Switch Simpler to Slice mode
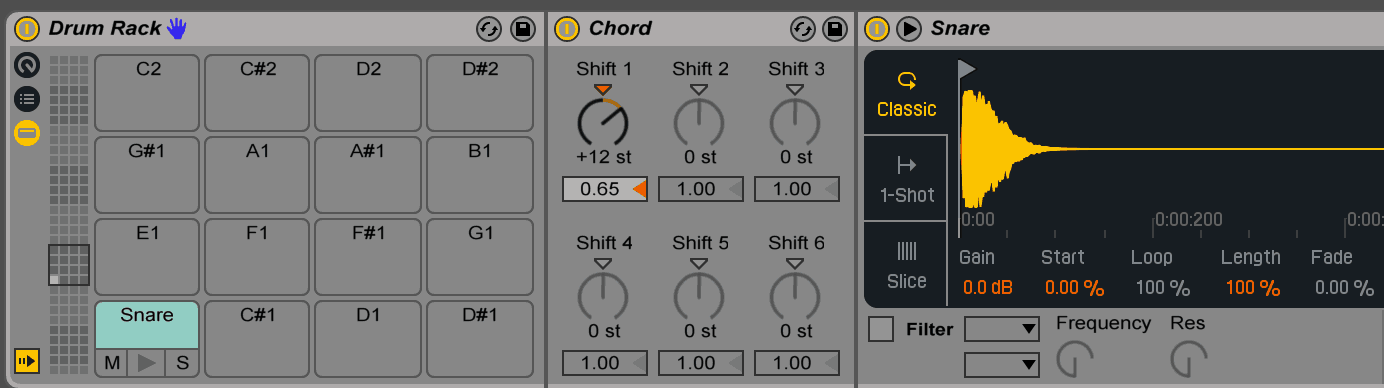 (906, 265)
